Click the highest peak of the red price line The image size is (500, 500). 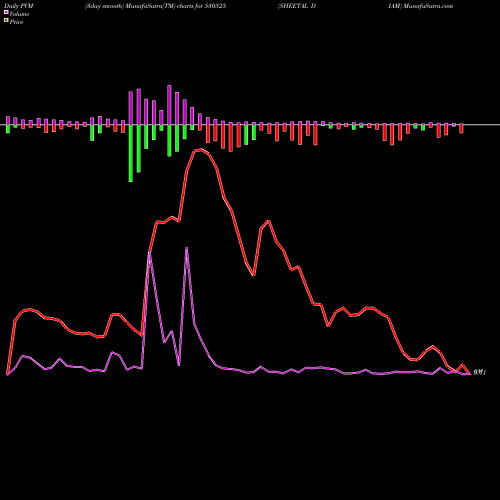[x=200, y=150]
